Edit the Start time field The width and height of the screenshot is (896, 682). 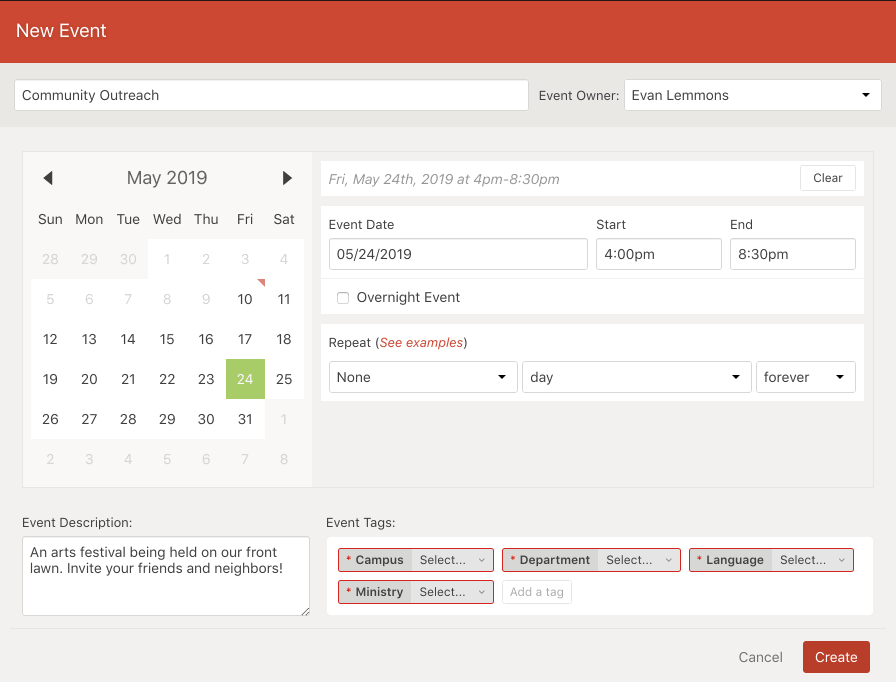[x=658, y=254]
